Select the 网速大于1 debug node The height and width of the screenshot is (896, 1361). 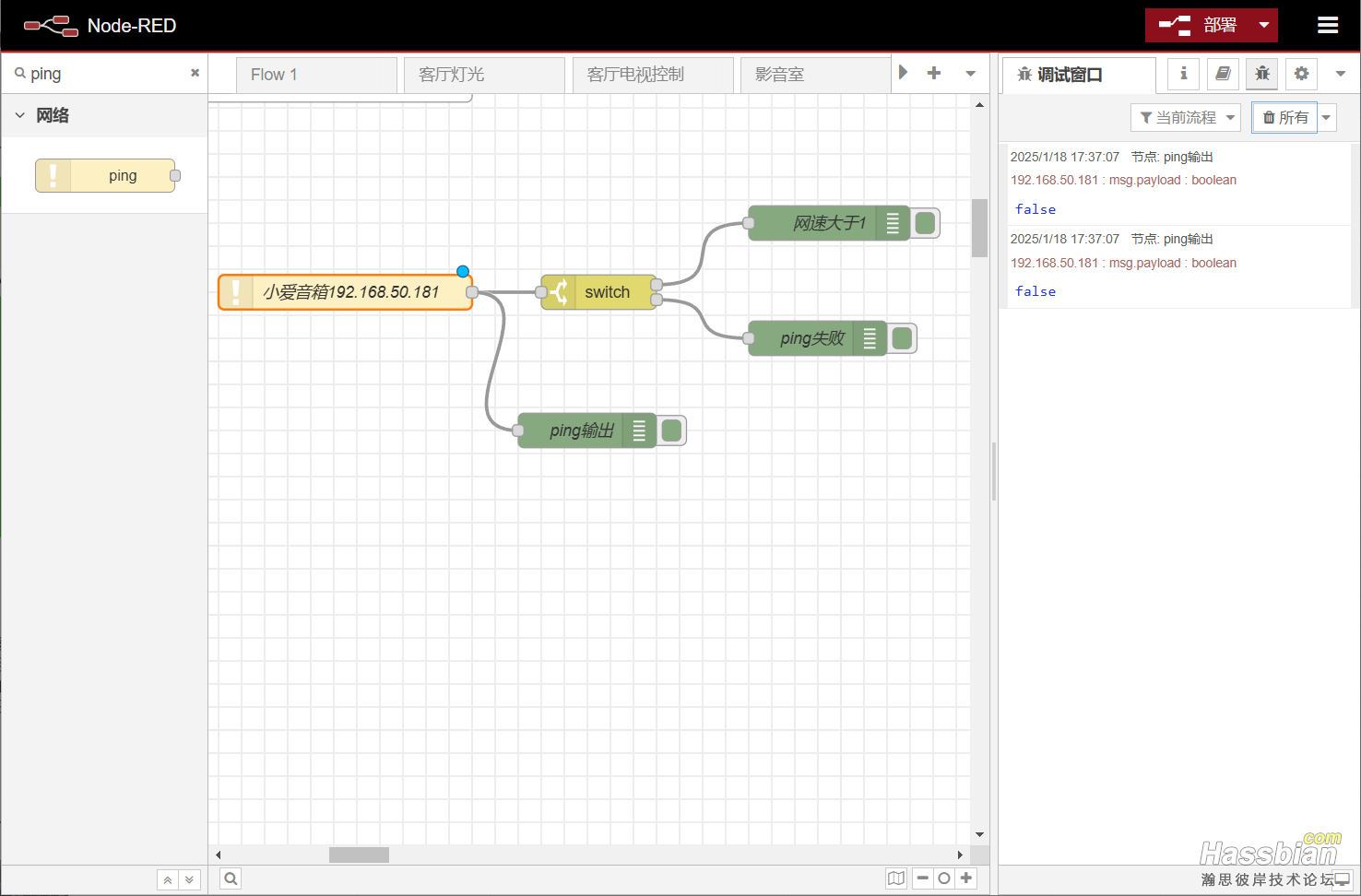(829, 223)
